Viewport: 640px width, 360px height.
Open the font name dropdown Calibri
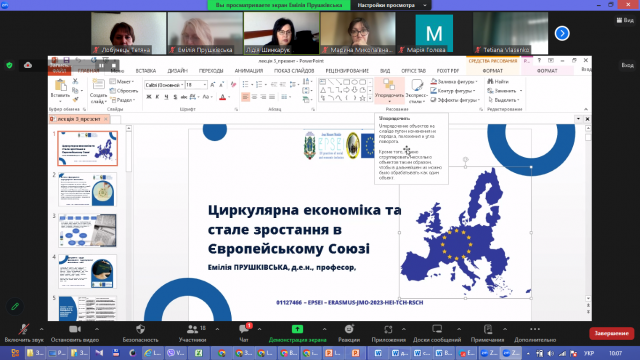pos(164,85)
